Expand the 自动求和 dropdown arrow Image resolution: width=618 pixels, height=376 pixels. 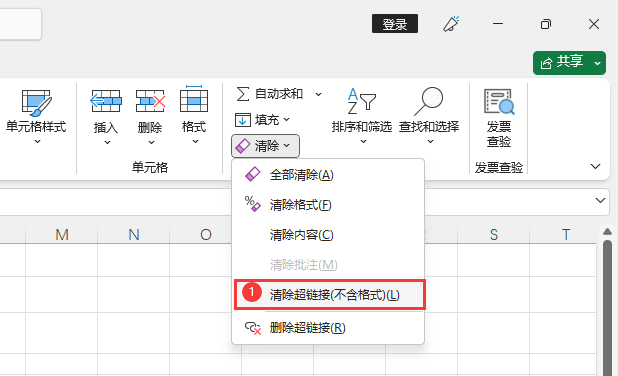[x=318, y=94]
